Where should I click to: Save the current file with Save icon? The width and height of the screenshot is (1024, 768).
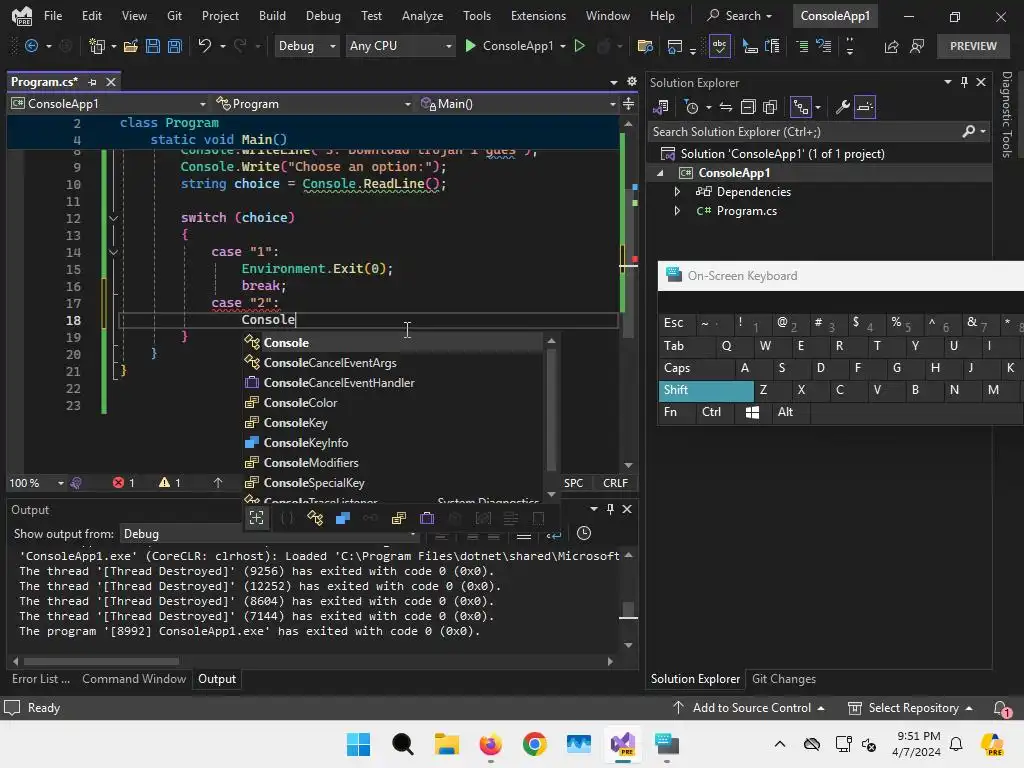(153, 46)
